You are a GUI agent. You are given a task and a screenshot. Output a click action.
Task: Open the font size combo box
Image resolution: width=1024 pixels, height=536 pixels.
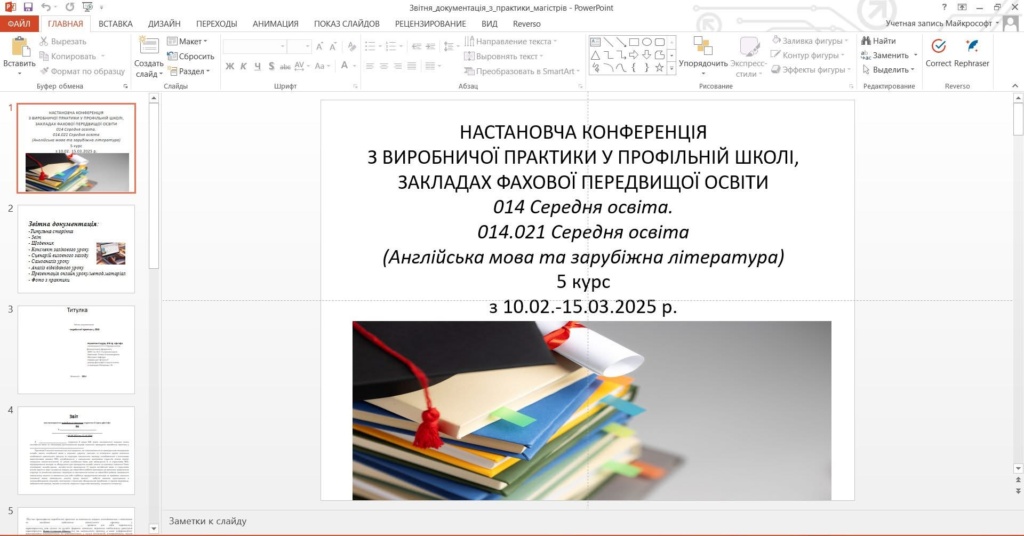coord(298,46)
